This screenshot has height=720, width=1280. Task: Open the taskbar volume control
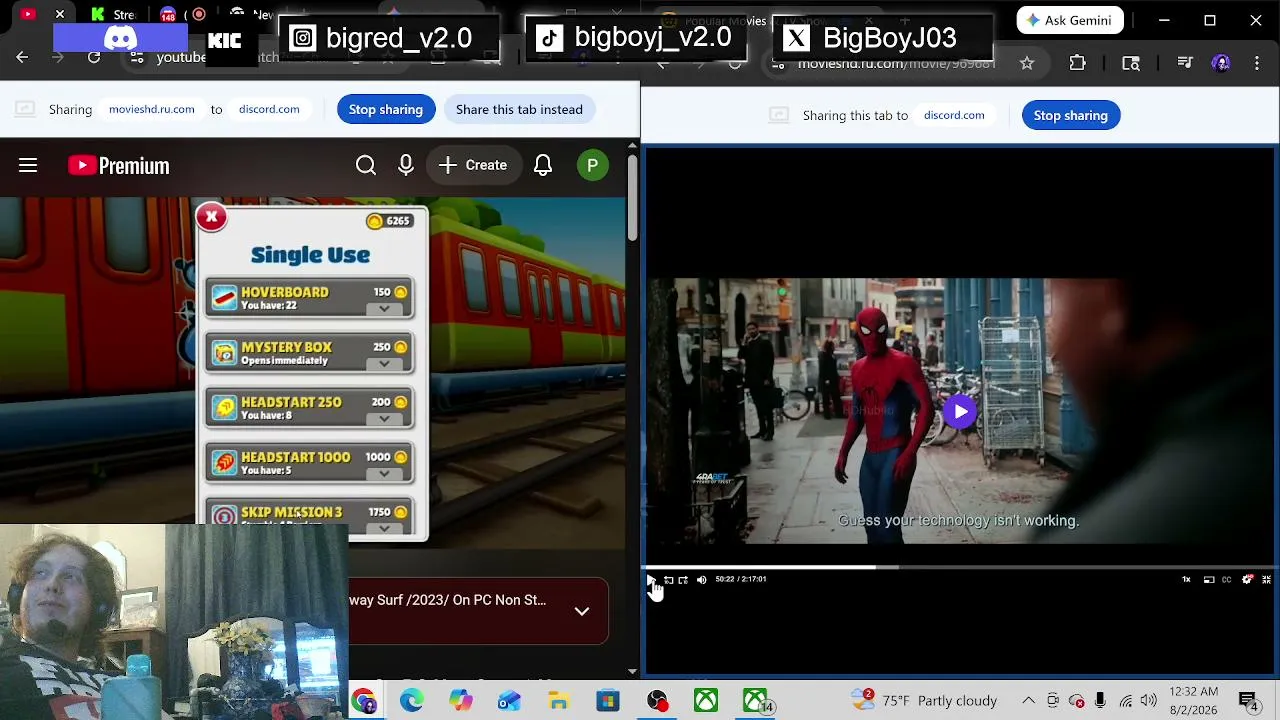(1148, 701)
